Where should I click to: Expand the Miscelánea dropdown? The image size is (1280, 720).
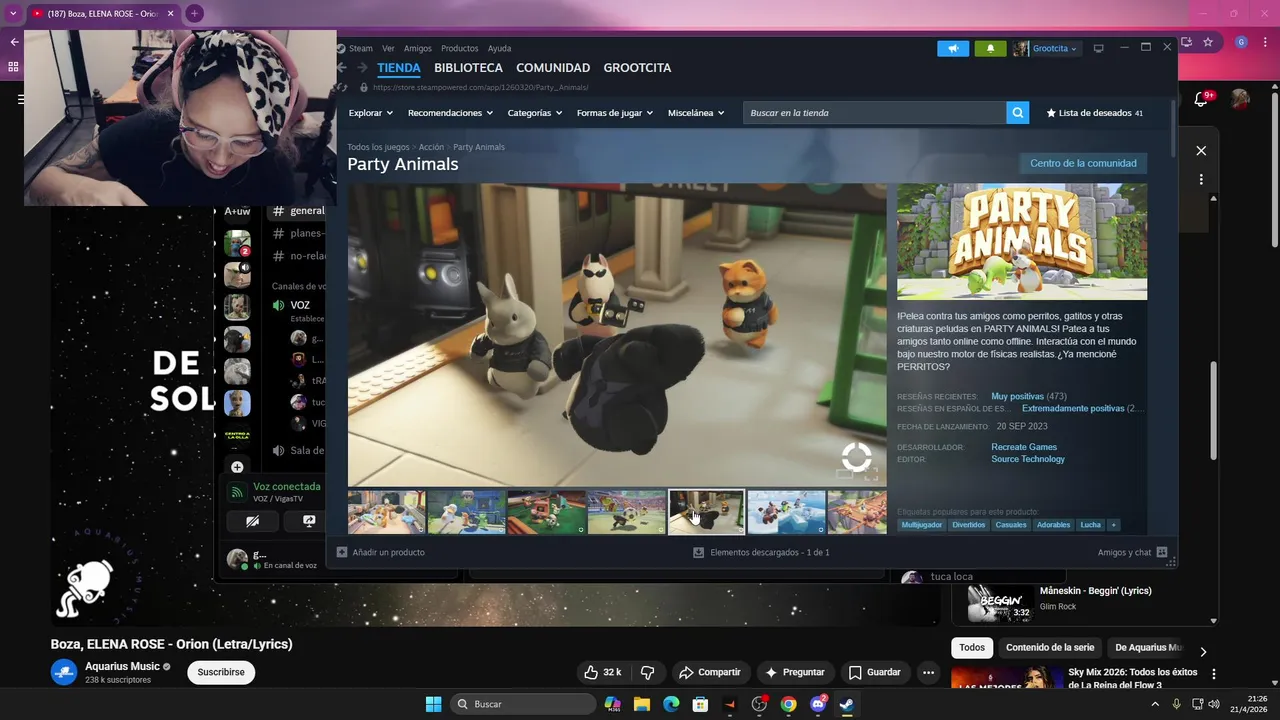pos(696,113)
